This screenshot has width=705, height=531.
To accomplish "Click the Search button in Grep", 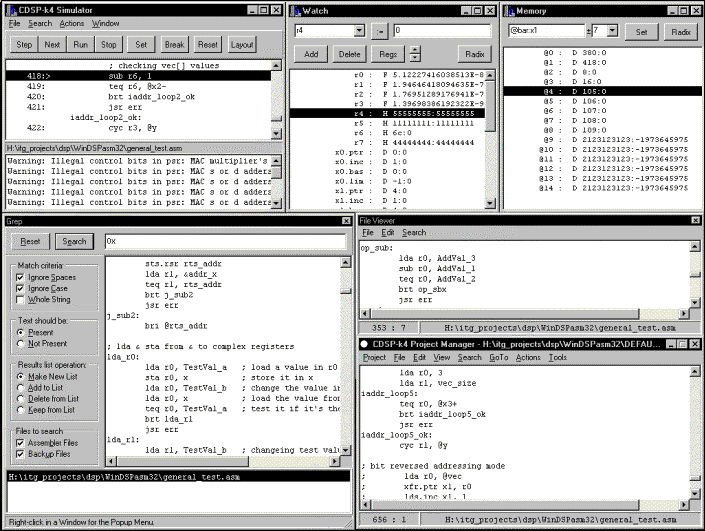I will (x=74, y=241).
